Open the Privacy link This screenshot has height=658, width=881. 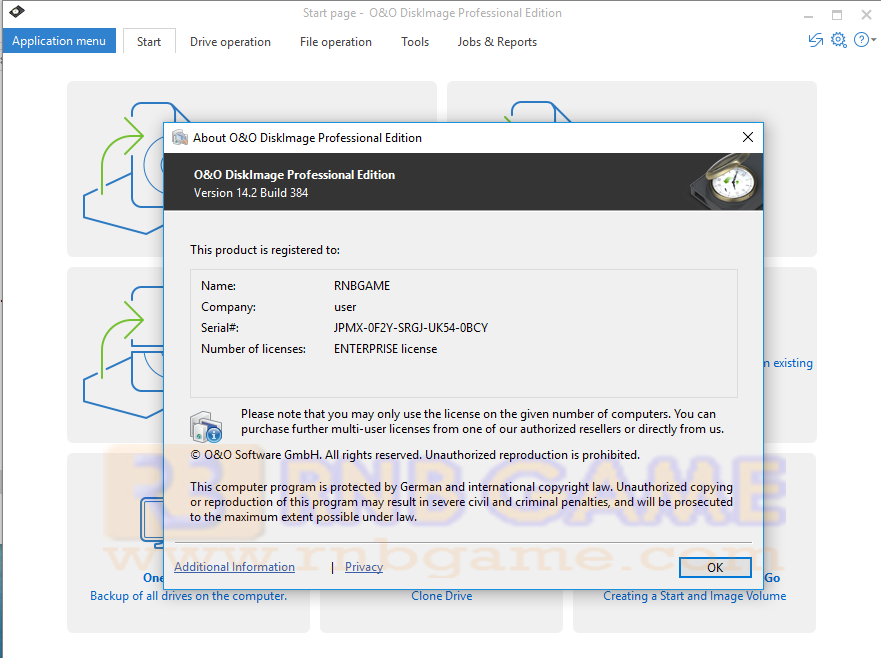(364, 567)
